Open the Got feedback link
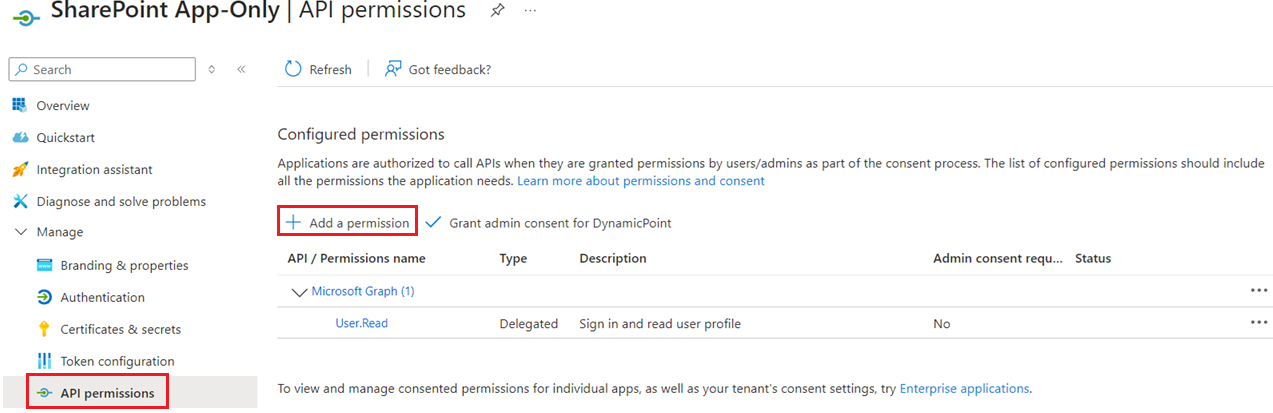This screenshot has height=413, width=1273. [438, 69]
